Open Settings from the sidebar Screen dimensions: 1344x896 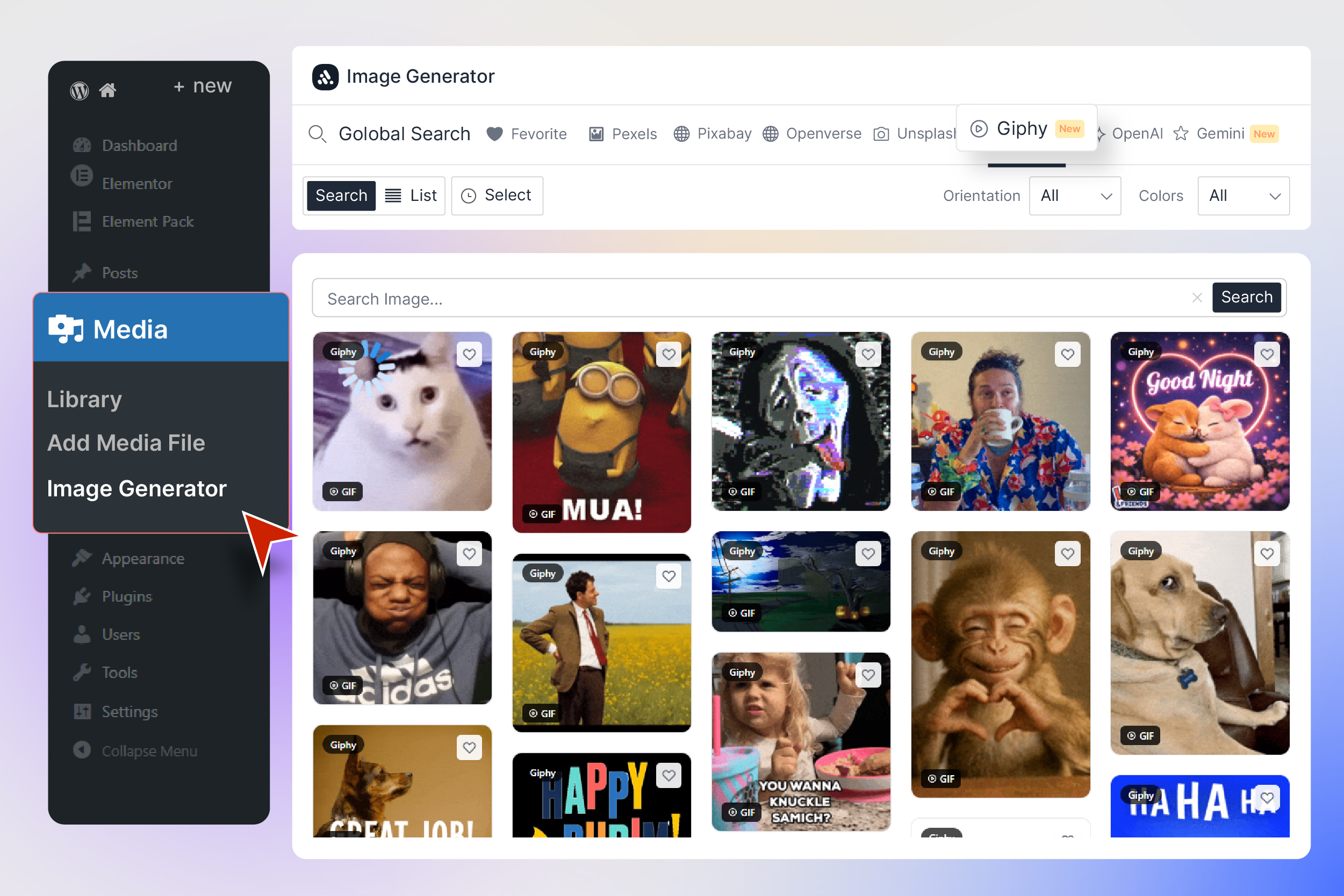(x=129, y=711)
